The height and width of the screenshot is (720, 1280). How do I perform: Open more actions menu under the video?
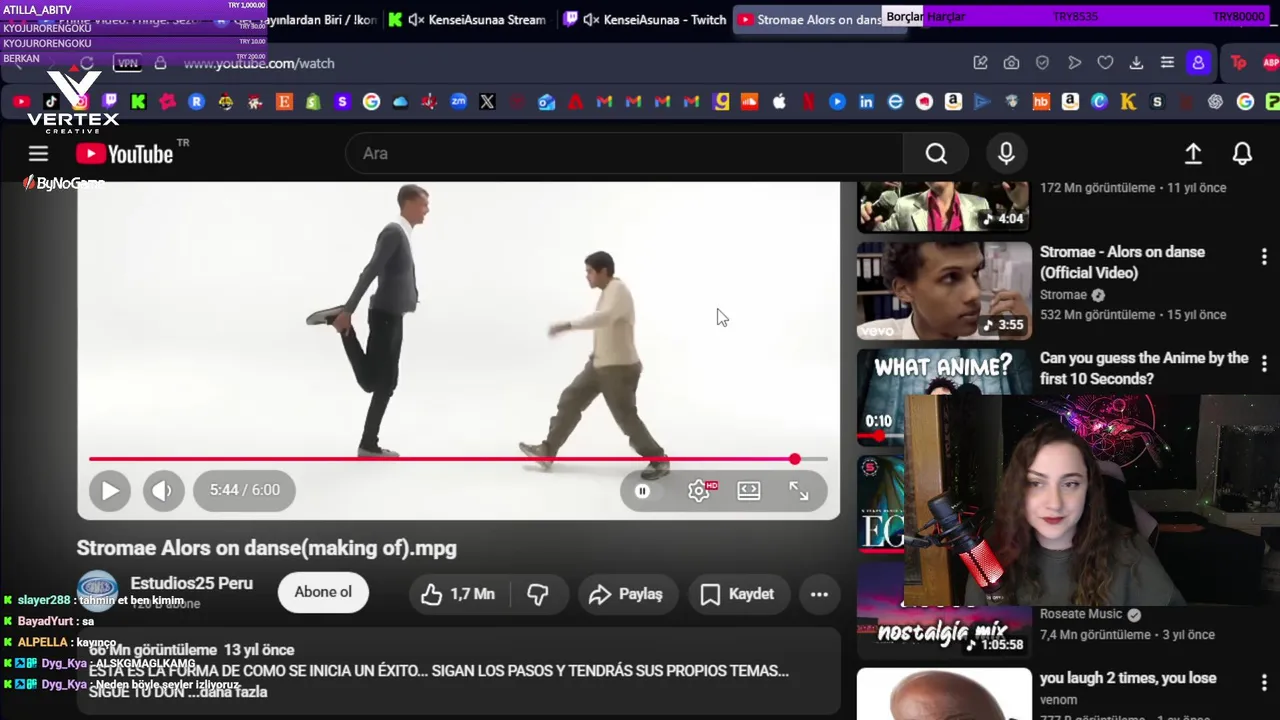pos(819,594)
